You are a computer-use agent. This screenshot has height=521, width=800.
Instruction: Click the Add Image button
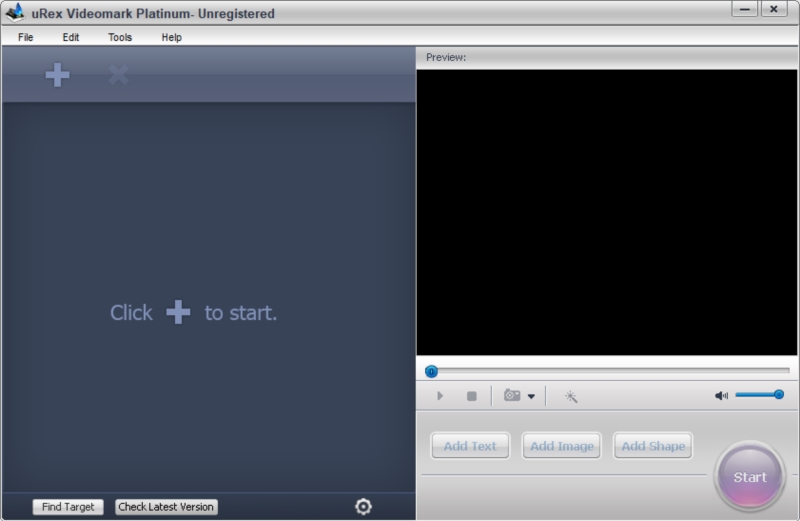(562, 446)
